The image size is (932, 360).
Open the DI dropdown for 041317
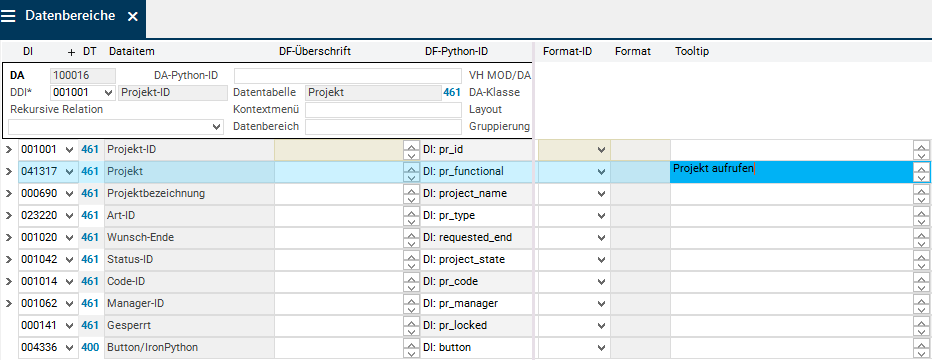tap(70, 172)
